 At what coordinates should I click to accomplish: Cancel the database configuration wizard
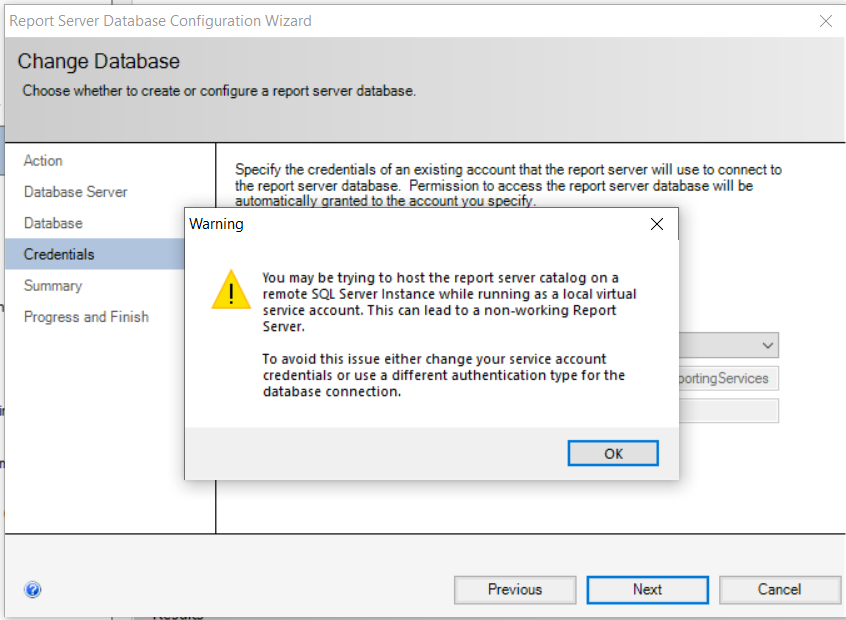779,589
